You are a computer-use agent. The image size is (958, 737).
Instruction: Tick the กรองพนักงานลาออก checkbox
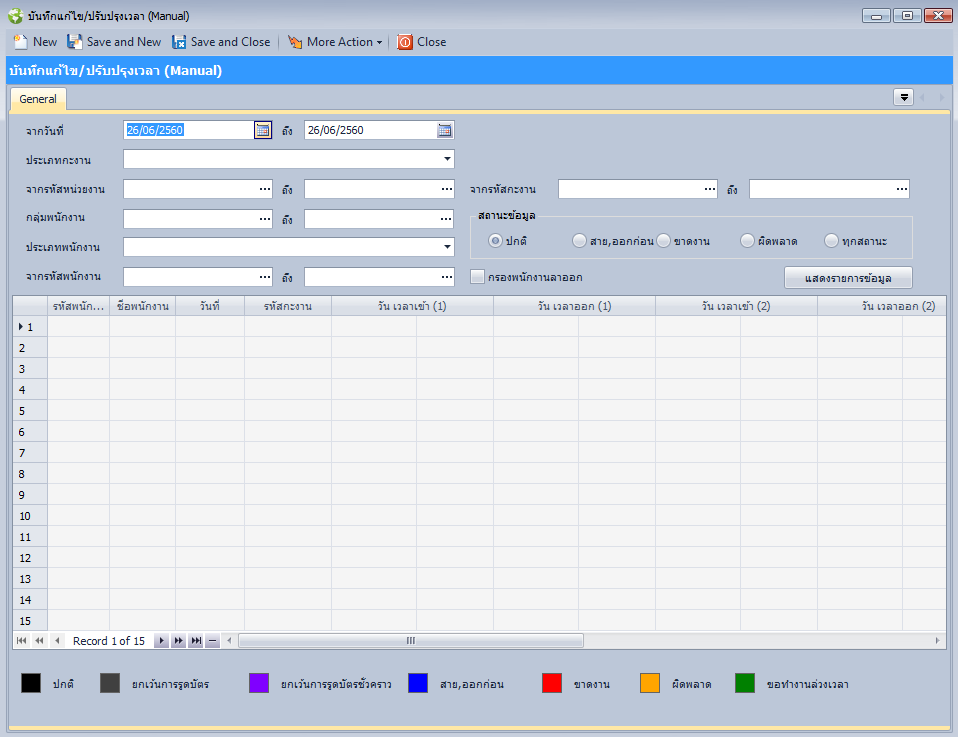pyautogui.click(x=478, y=277)
